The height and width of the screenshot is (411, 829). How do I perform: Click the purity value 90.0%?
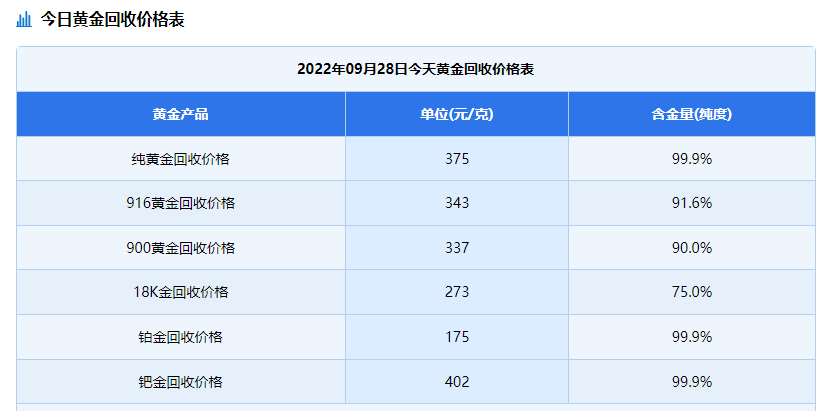click(x=692, y=248)
